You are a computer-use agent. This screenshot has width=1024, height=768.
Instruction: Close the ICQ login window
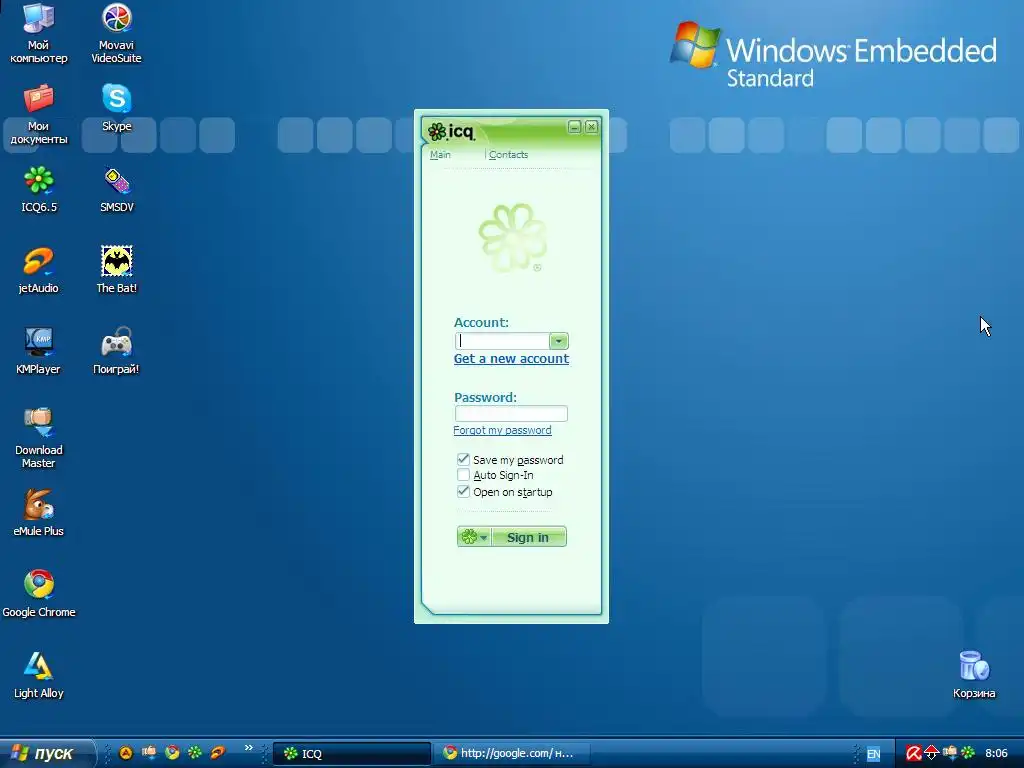(x=591, y=127)
